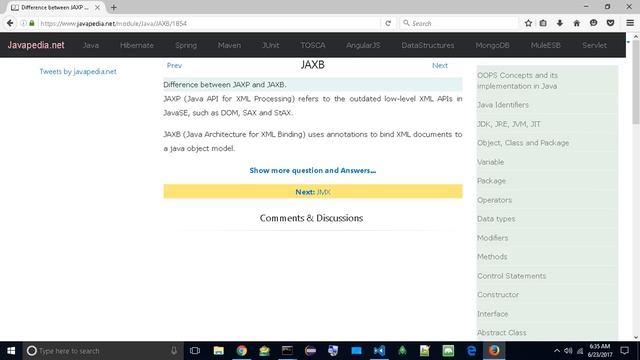The image size is (640, 360).
Task: Click the site info icon in address bar
Action: click(24, 23)
